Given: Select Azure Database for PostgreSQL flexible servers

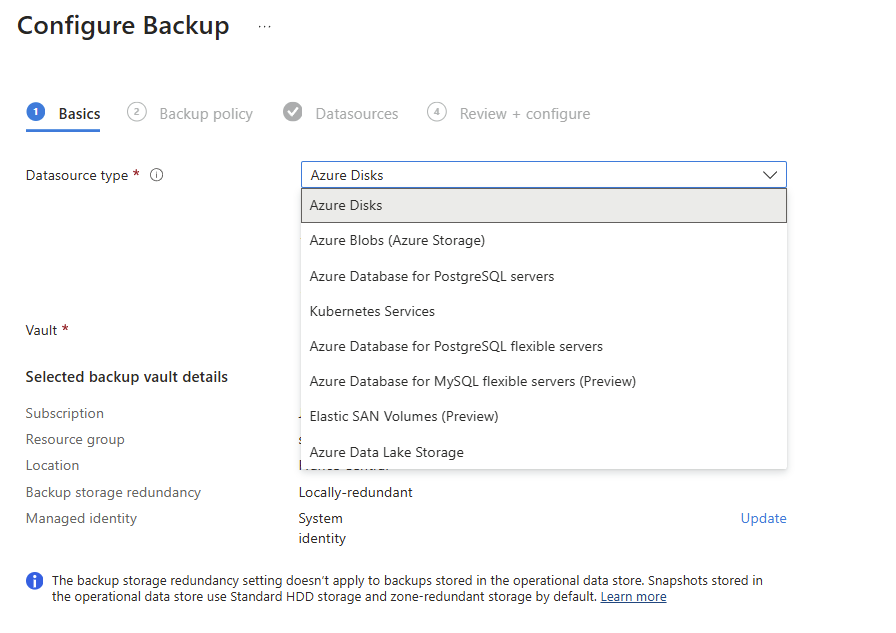Looking at the screenshot, I should pos(543,347).
